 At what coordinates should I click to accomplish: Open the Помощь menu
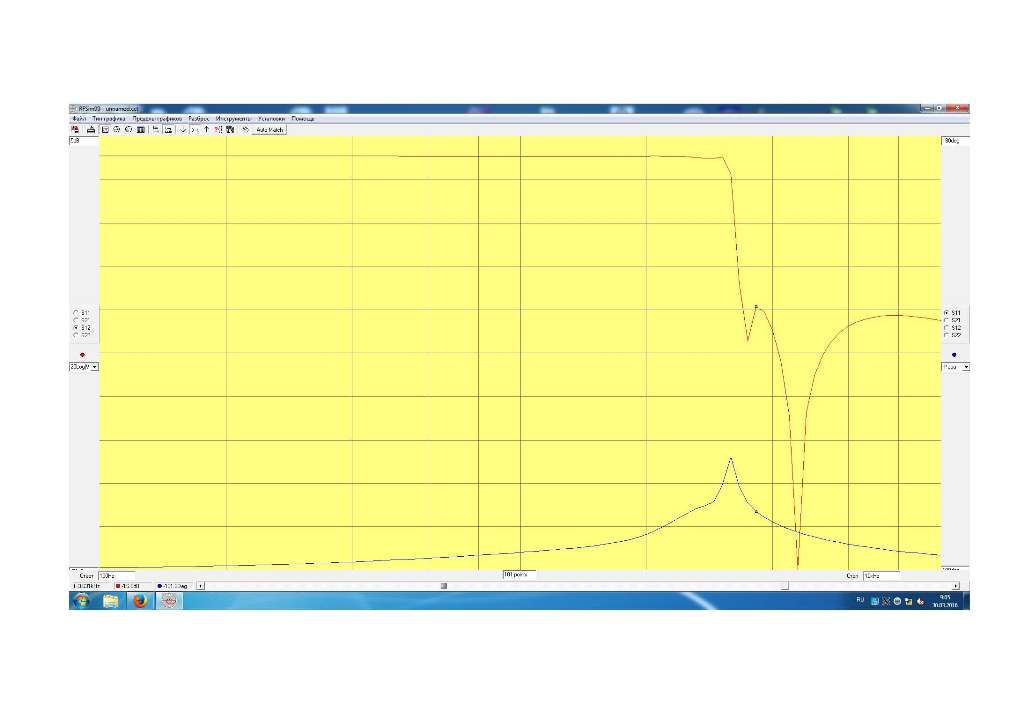pos(303,118)
